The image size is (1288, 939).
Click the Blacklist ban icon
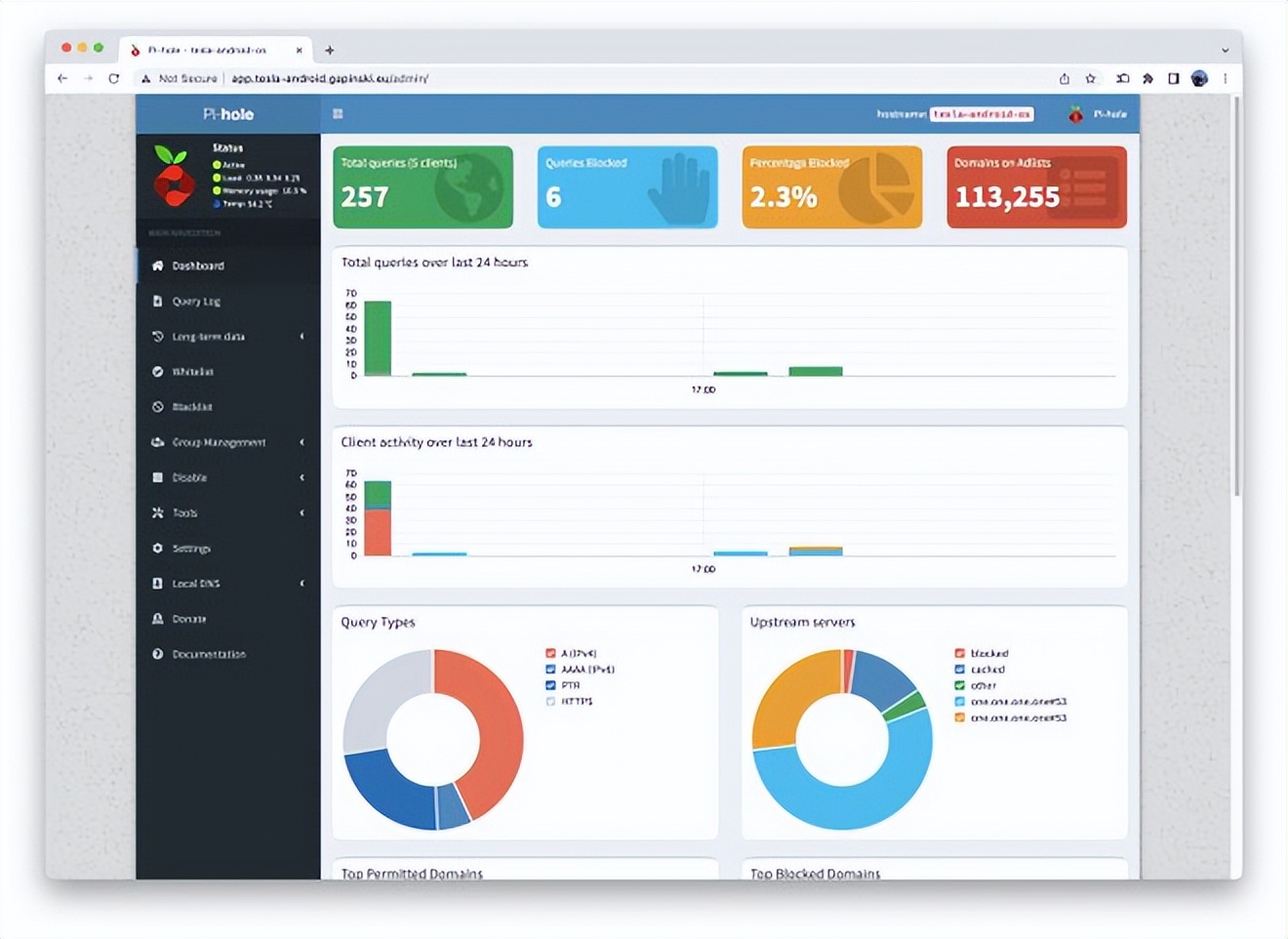157,406
